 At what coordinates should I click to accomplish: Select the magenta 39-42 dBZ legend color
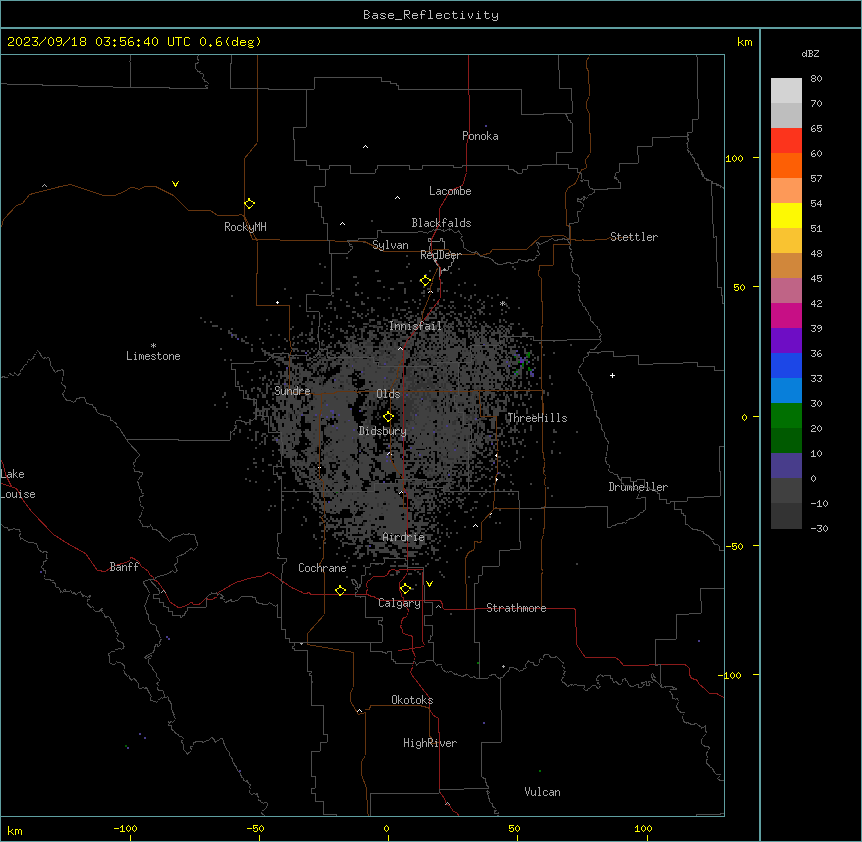click(x=786, y=315)
